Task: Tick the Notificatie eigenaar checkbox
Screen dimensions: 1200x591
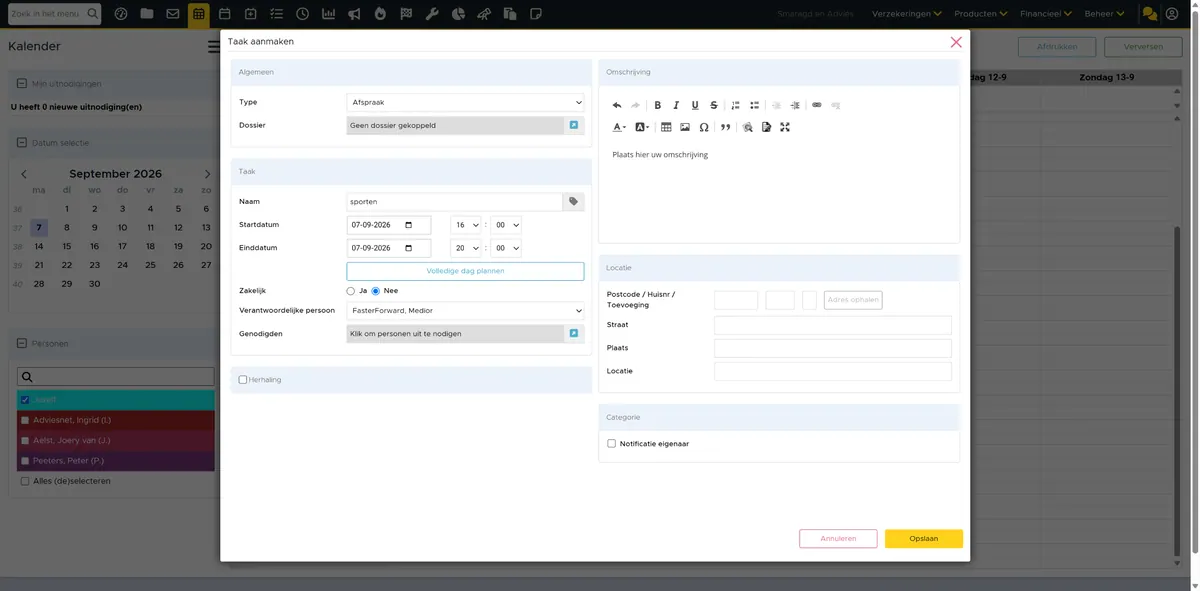Action: point(612,443)
